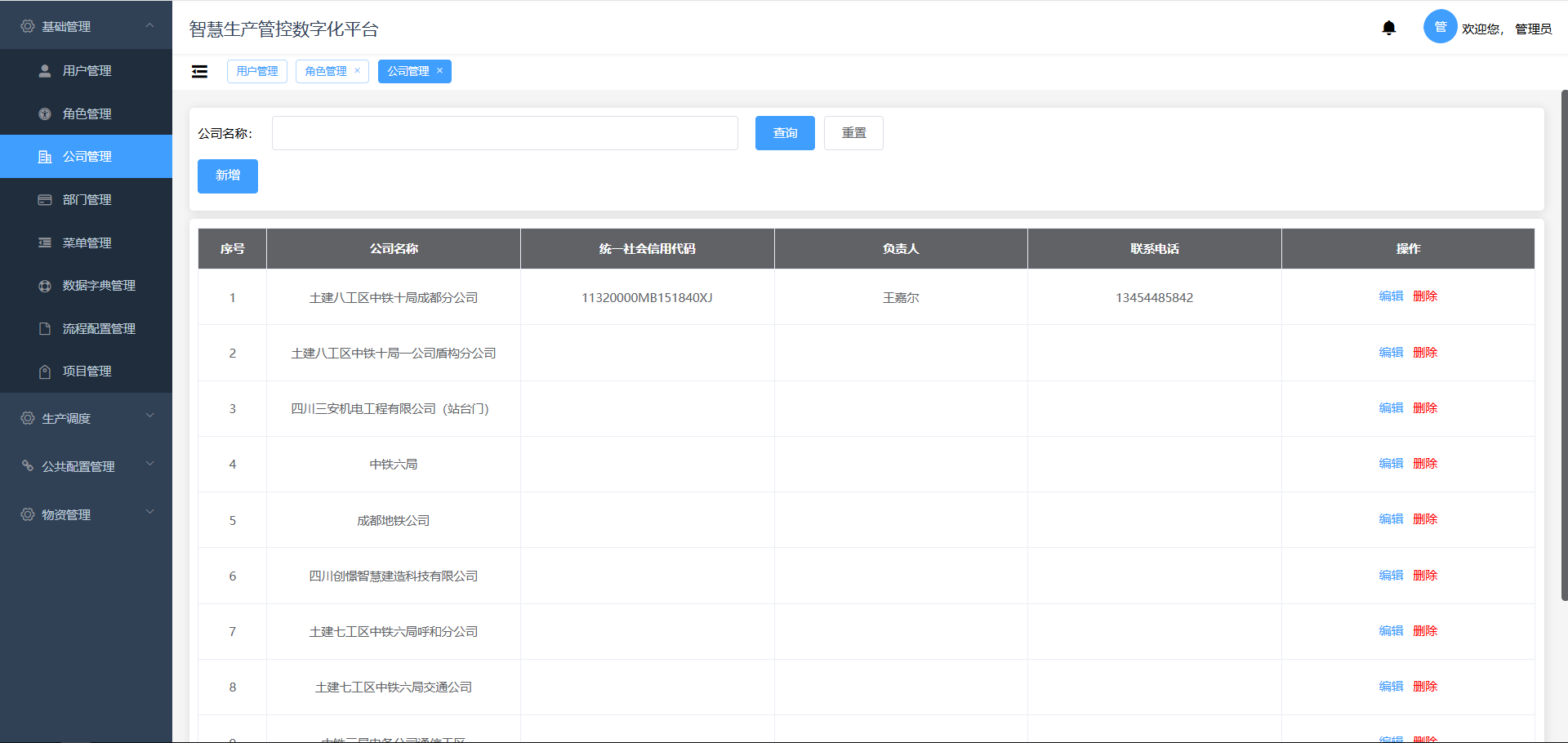The image size is (1568, 743).
Task: Open the admin avatar profile icon
Action: coord(1440,27)
